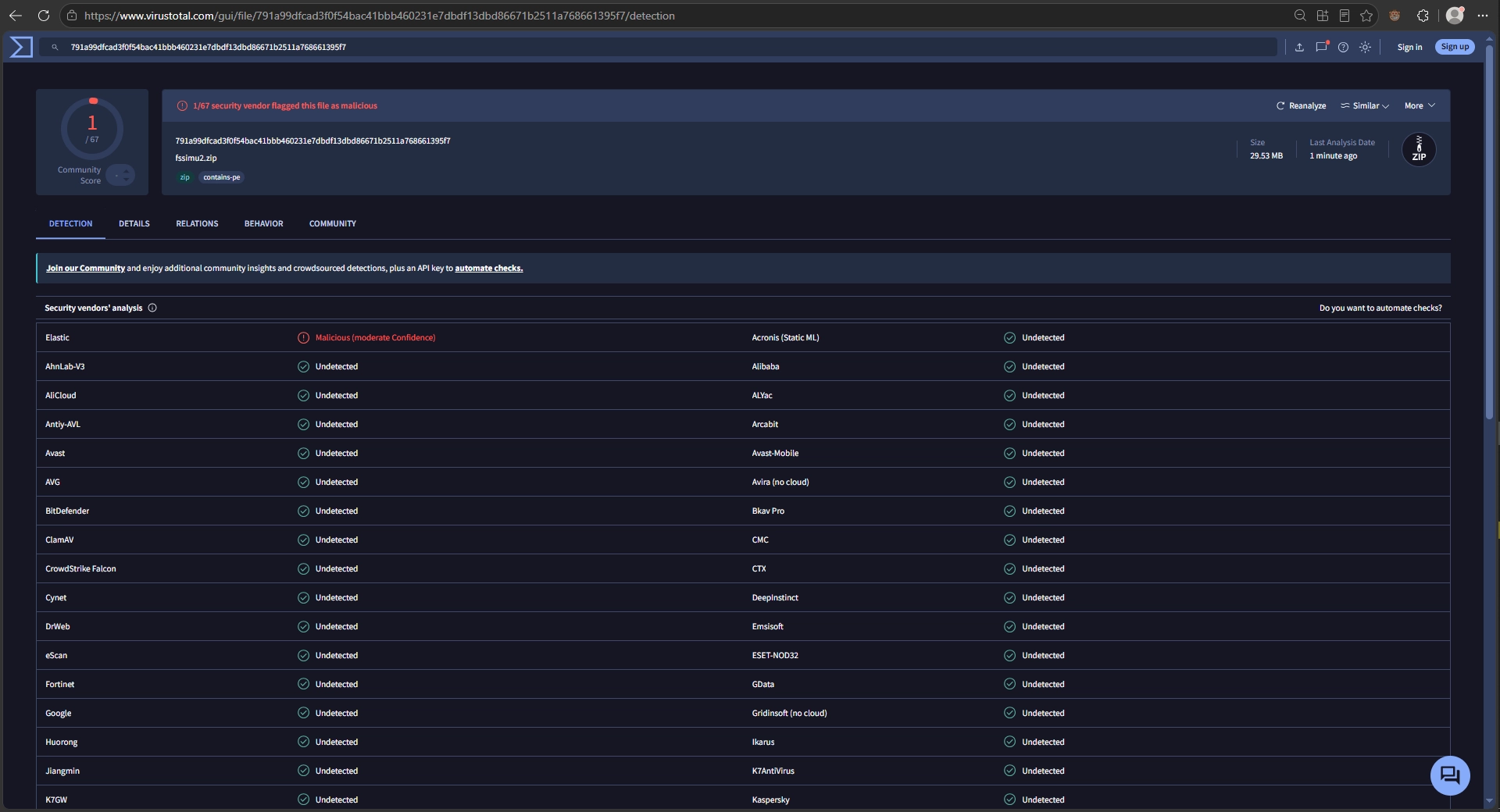Switch to the BEHAVIOR tab
1500x812 pixels.
pos(264,223)
